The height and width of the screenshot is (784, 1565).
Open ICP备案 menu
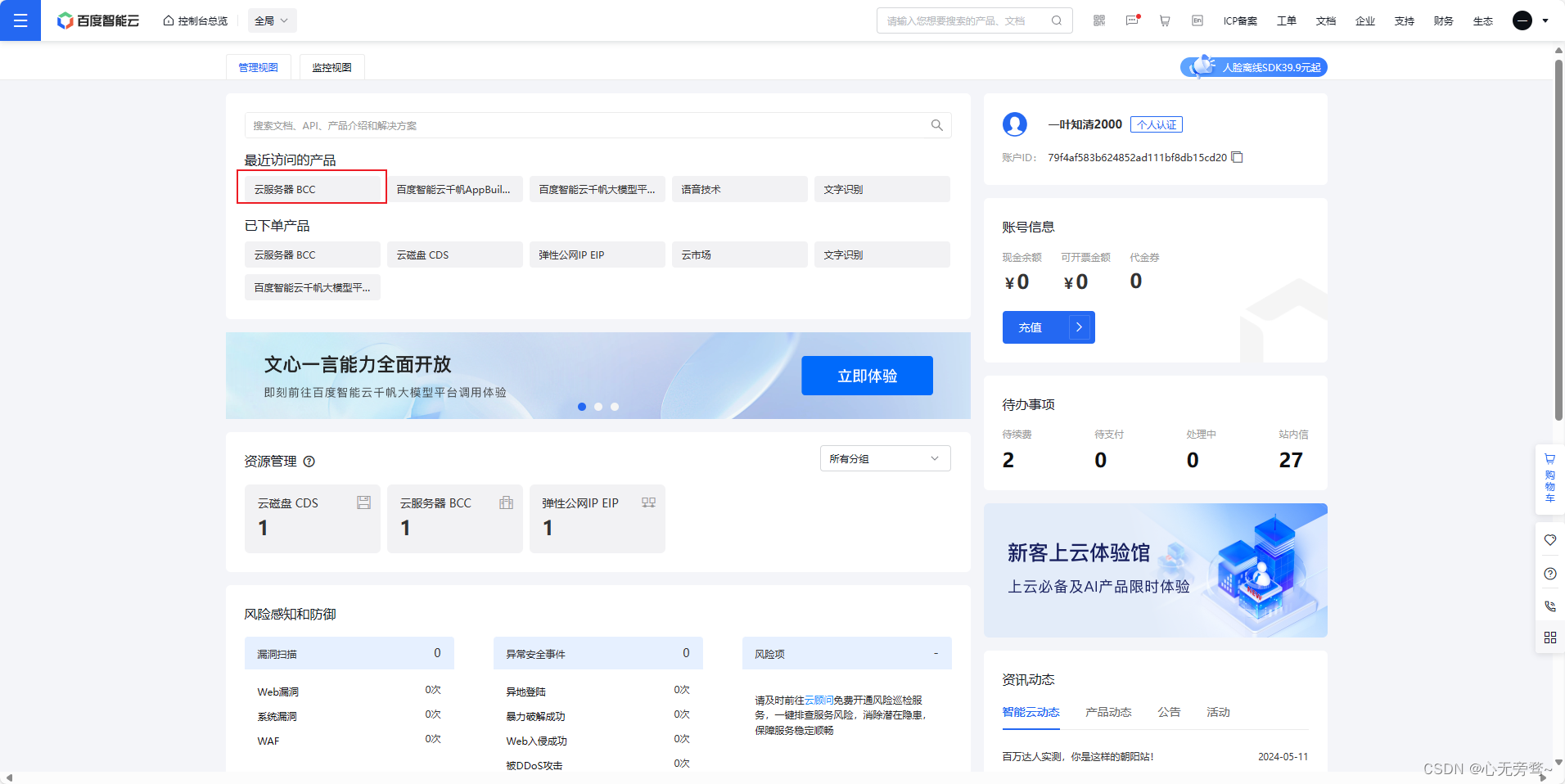pos(1240,20)
